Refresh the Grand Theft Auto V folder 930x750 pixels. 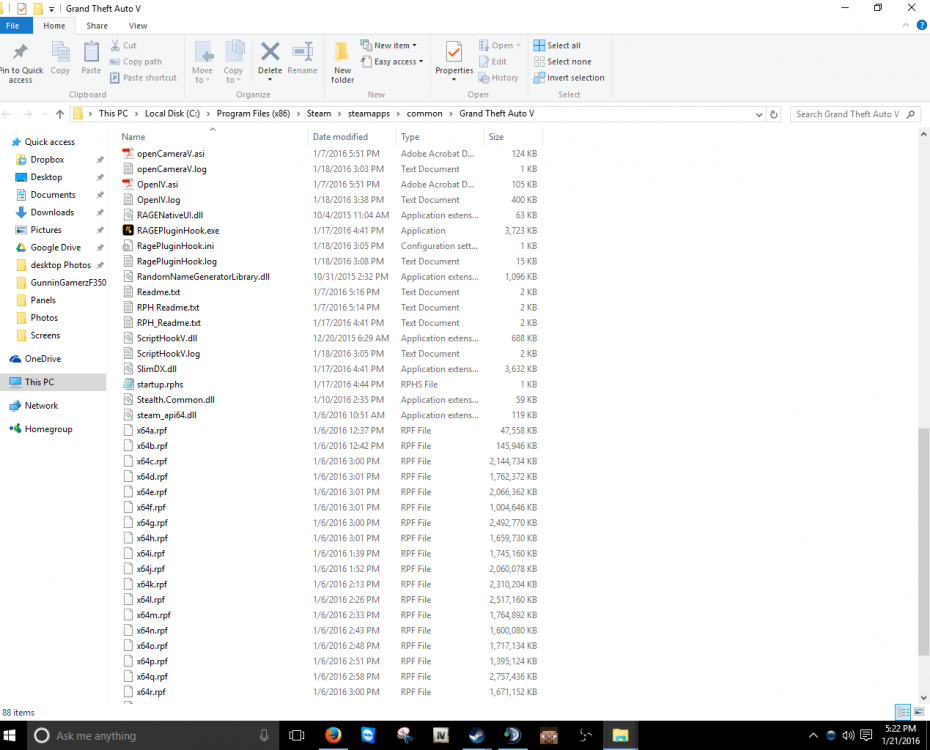pyautogui.click(x=773, y=114)
